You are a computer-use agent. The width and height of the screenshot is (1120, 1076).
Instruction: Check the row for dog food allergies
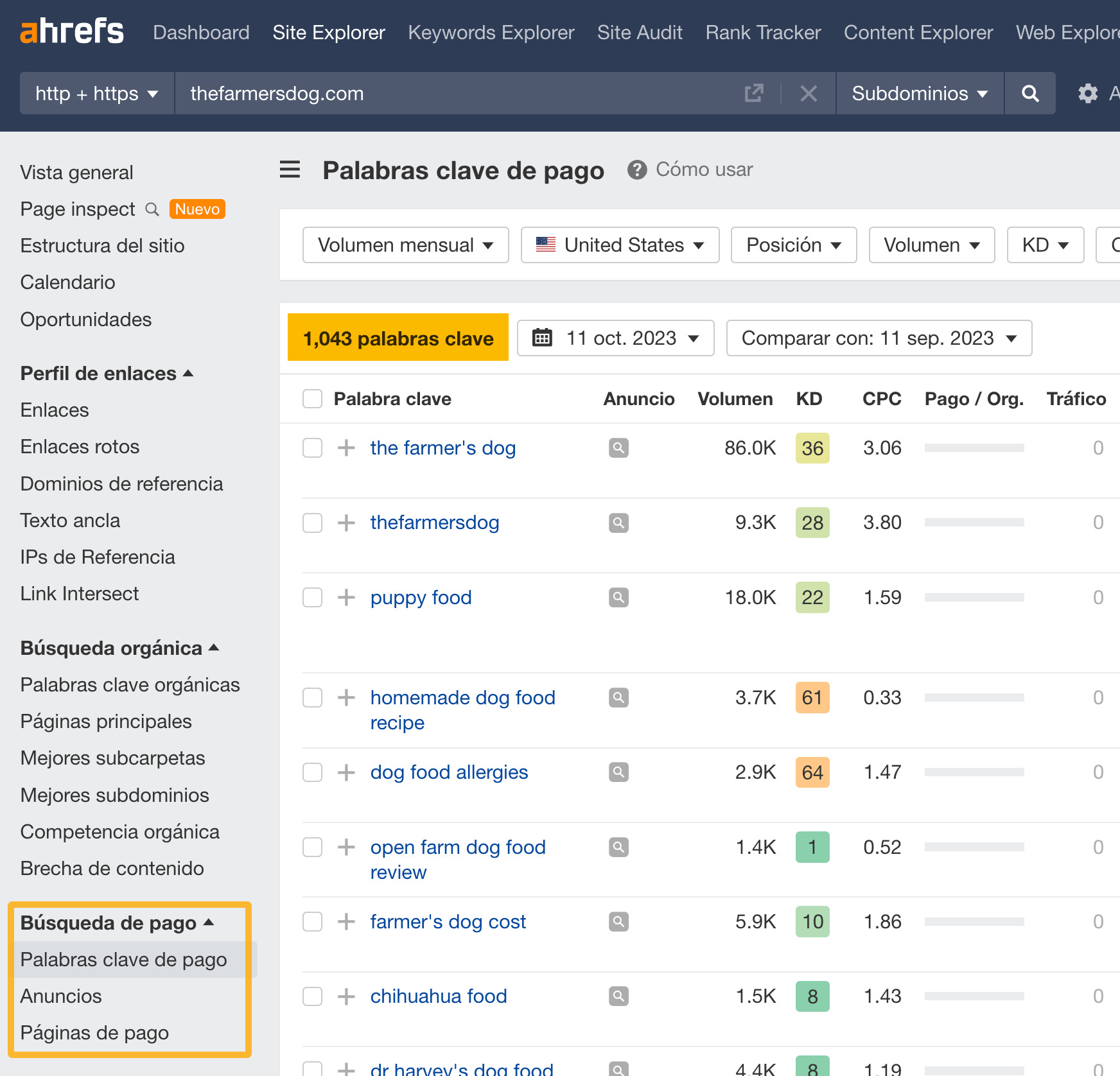pos(312,772)
